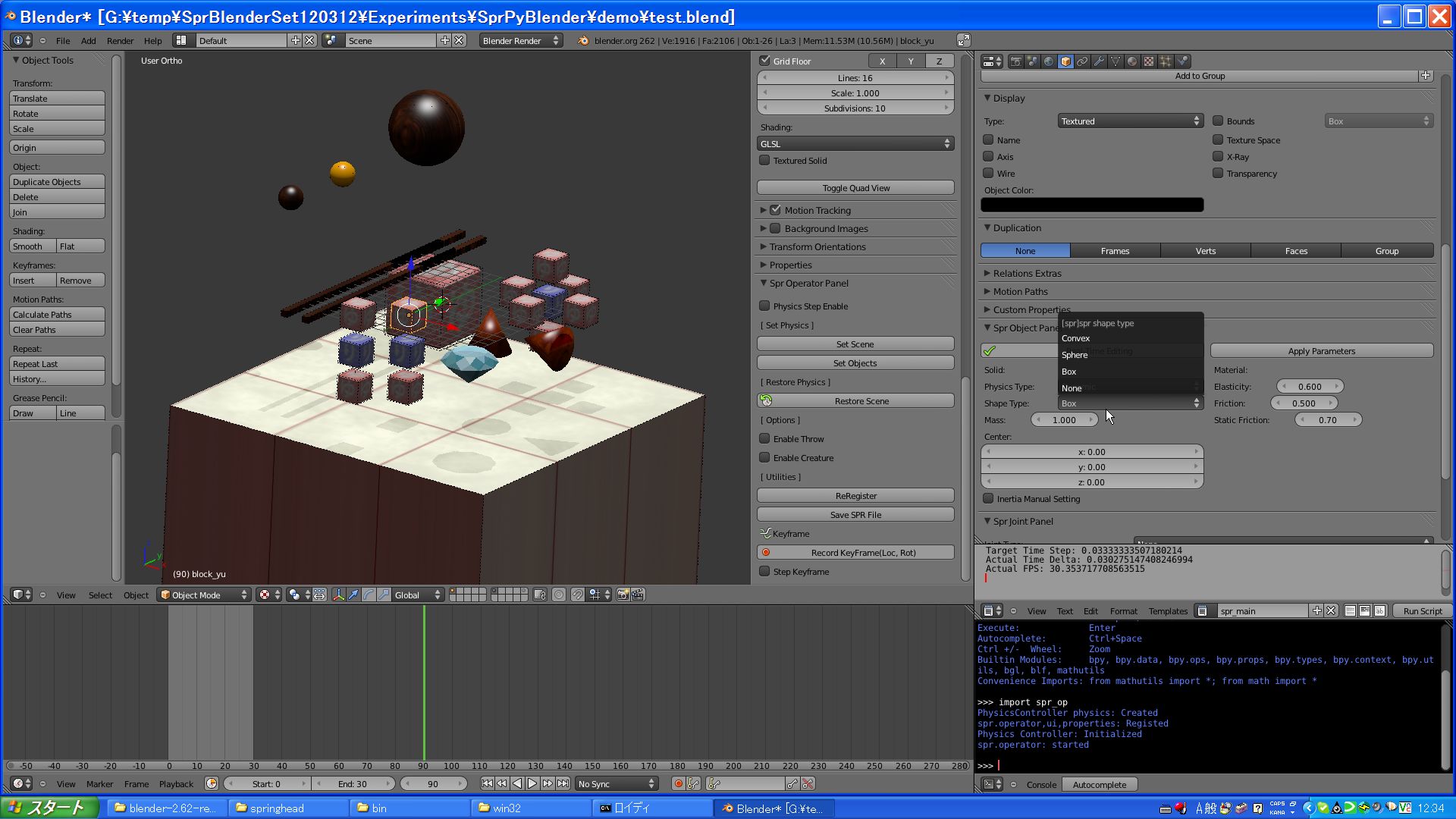
Task: Click the Set Scene button
Action: point(855,344)
